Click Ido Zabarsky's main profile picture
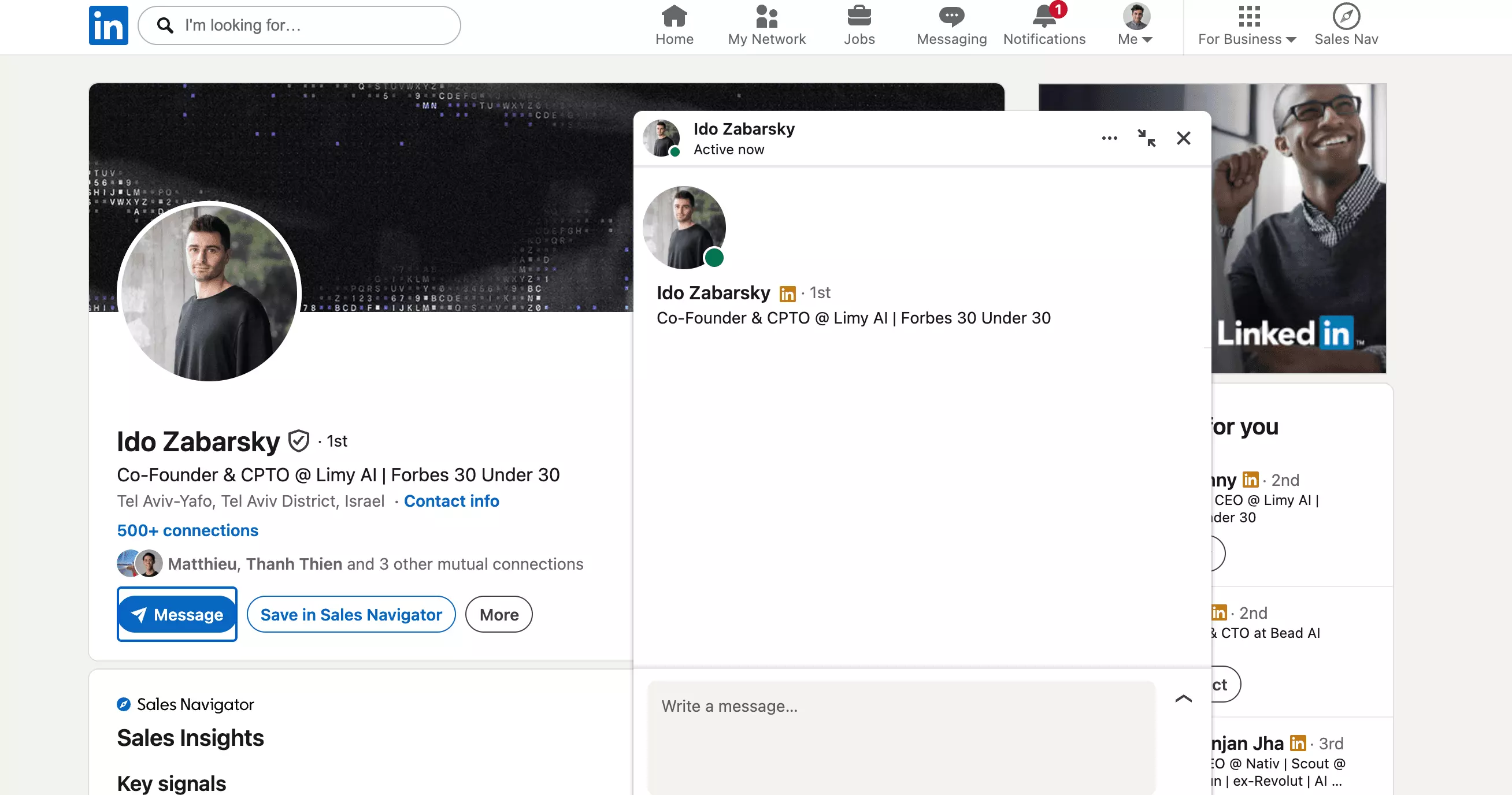Image resolution: width=1512 pixels, height=795 pixels. (209, 292)
